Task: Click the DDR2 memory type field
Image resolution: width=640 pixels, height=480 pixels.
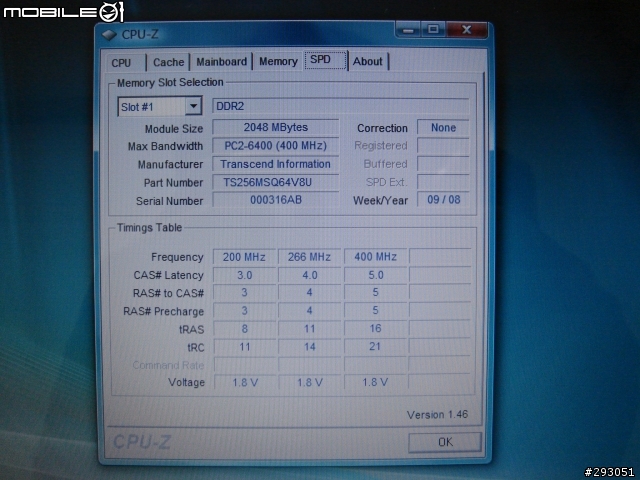Action: (340, 106)
